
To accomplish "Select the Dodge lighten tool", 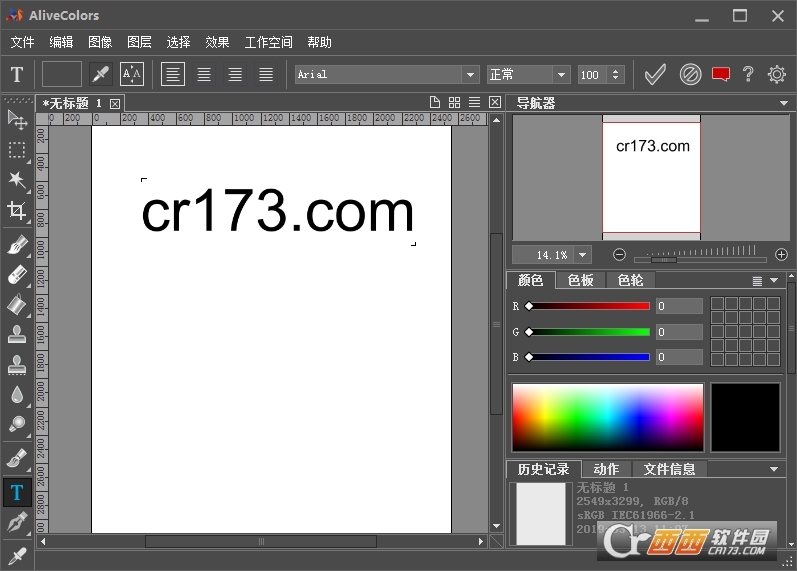I will pyautogui.click(x=17, y=424).
